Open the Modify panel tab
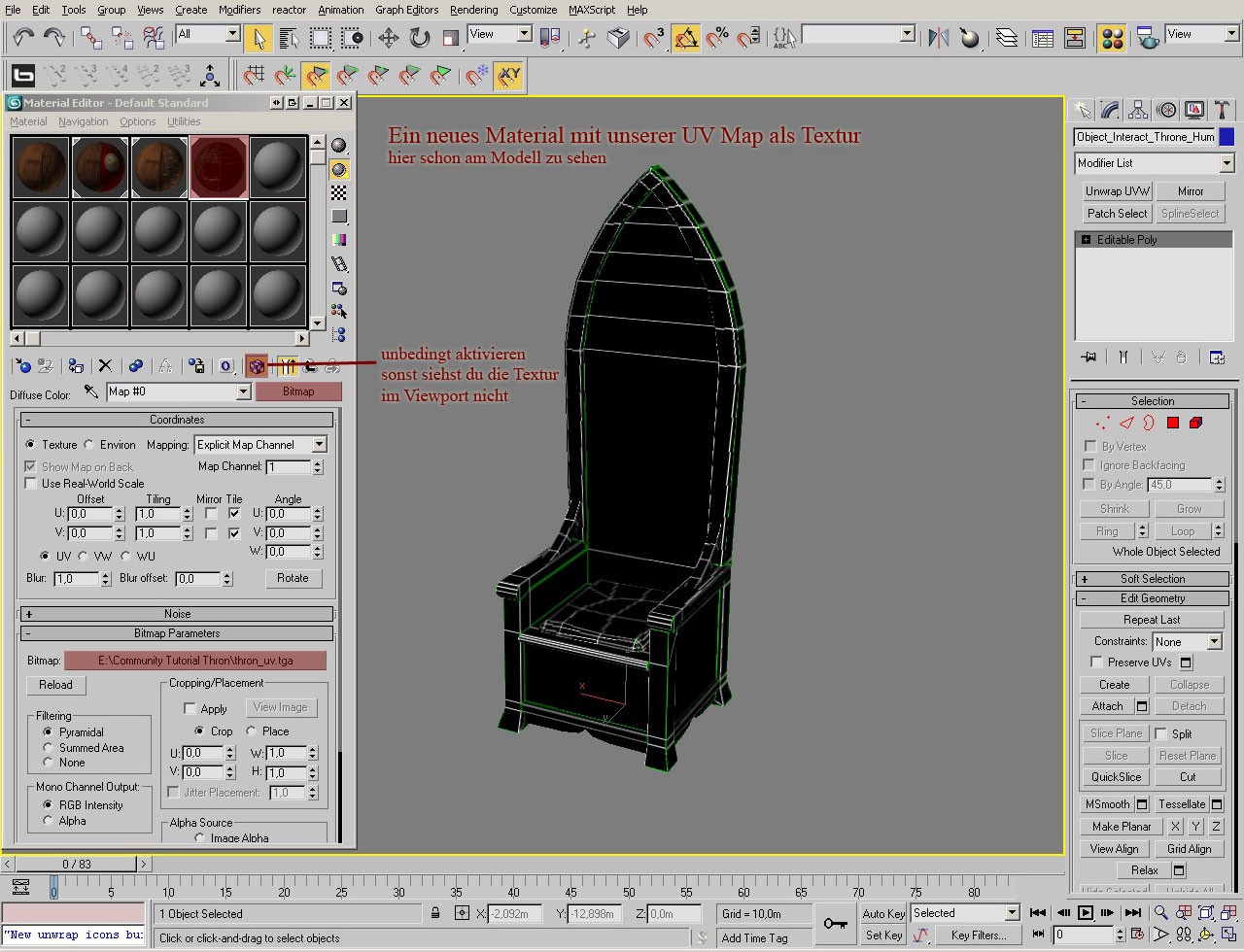1244x952 pixels. pyautogui.click(x=1110, y=110)
